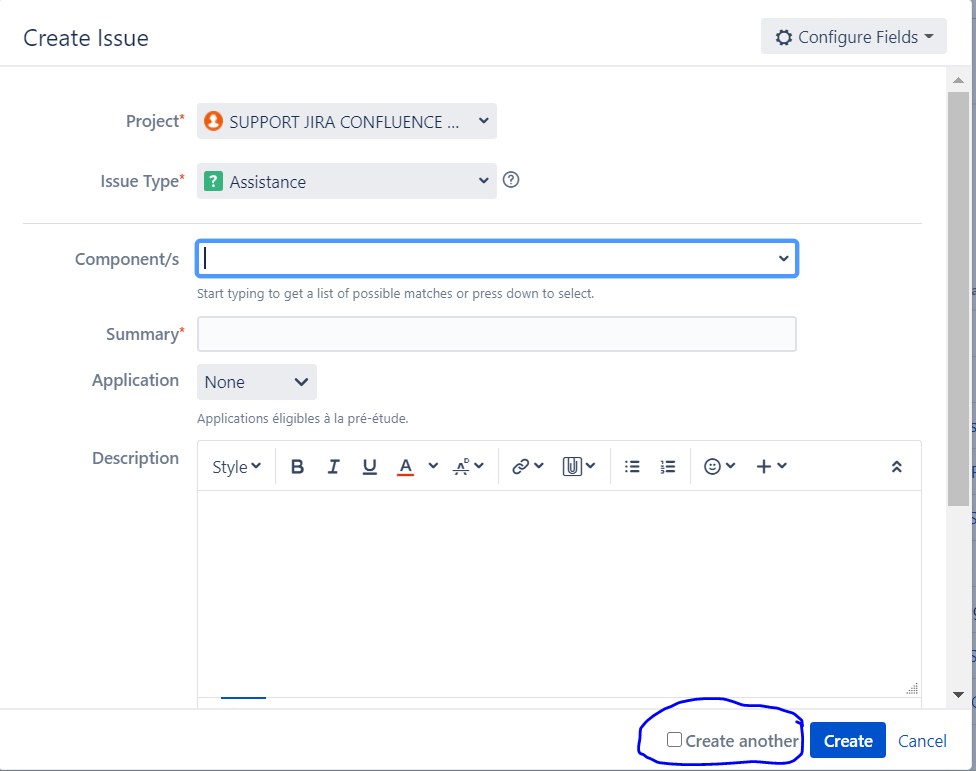
Task: Click into the Summary text field
Action: pos(497,334)
